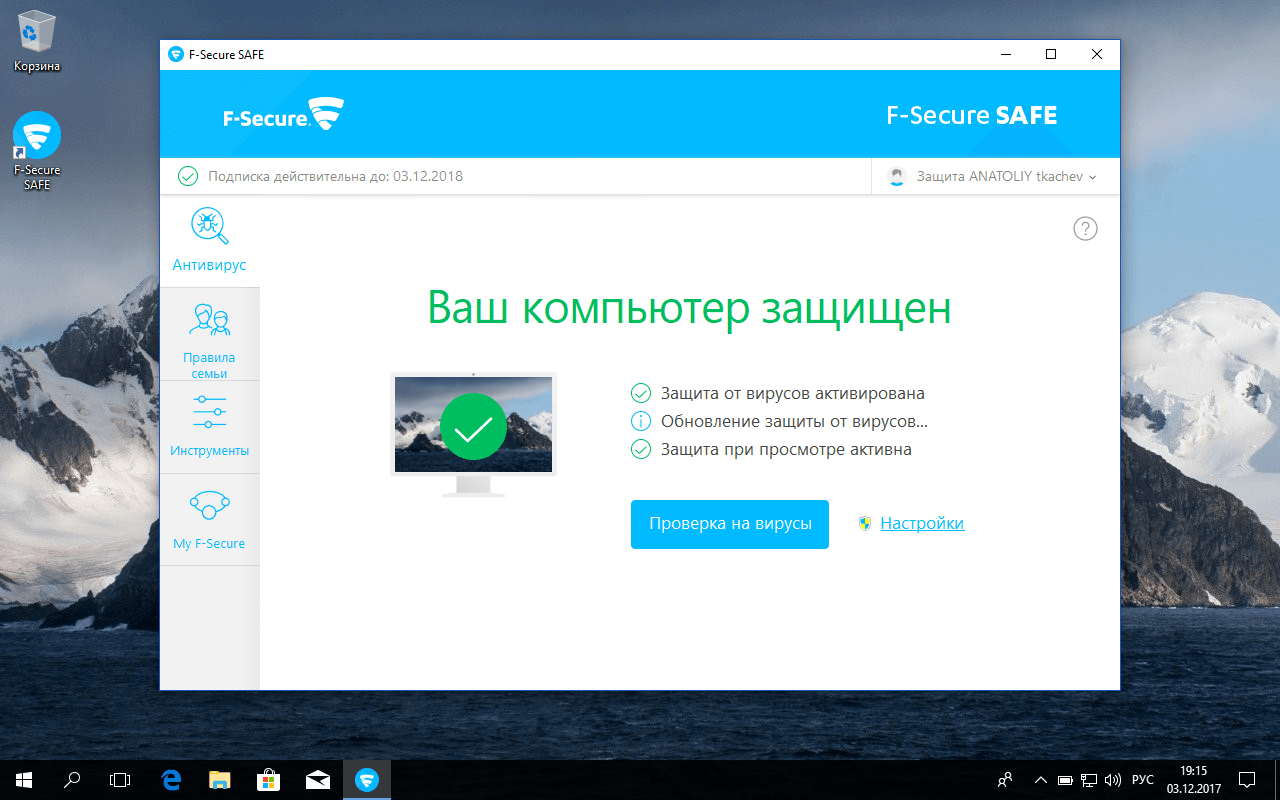Screen dimensions: 1280x800
Task: Click the check icon beside Защита от вирусов
Action: (x=641, y=393)
